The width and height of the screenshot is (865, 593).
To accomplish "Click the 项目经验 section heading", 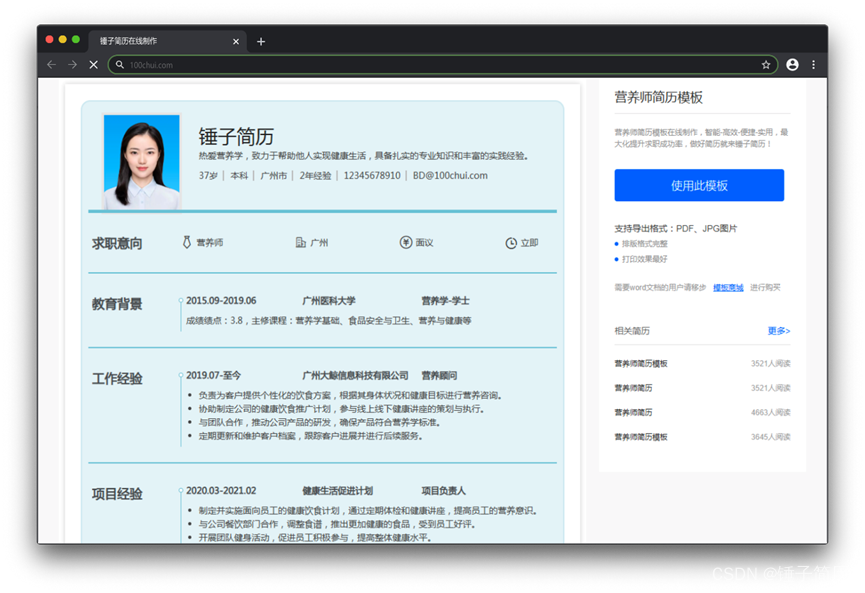I will (117, 494).
